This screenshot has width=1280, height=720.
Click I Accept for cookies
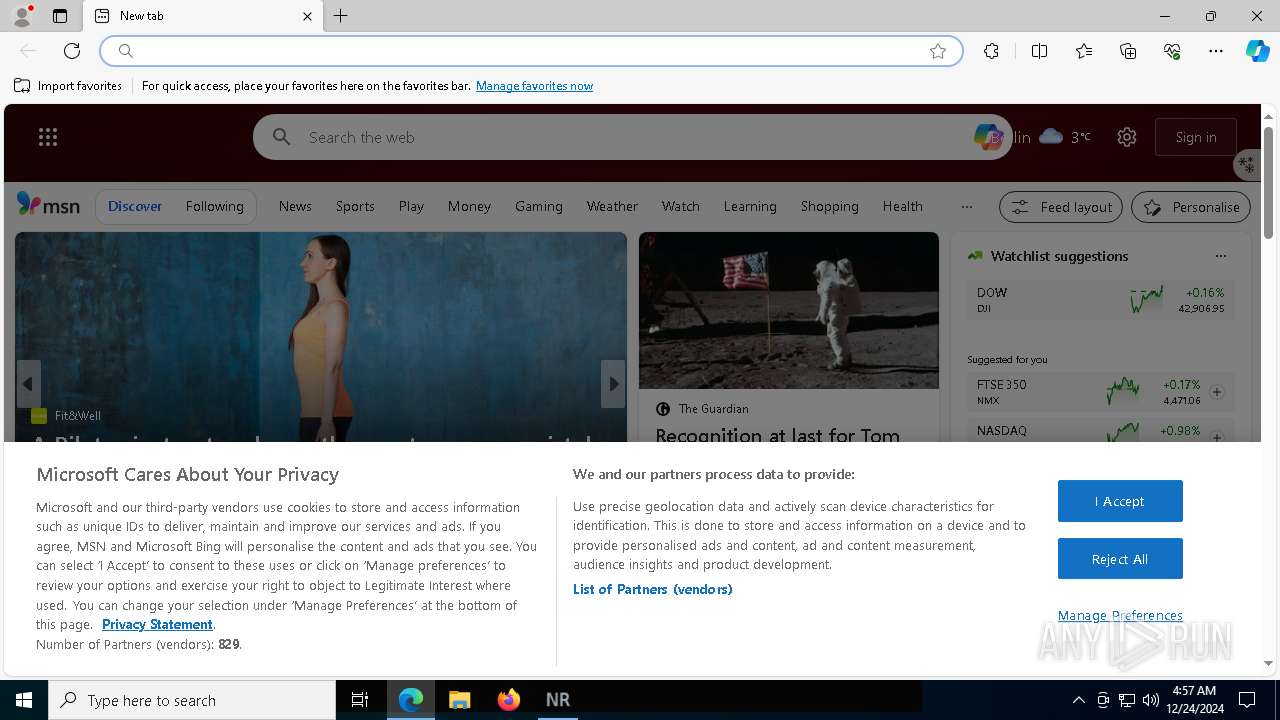[1120, 501]
